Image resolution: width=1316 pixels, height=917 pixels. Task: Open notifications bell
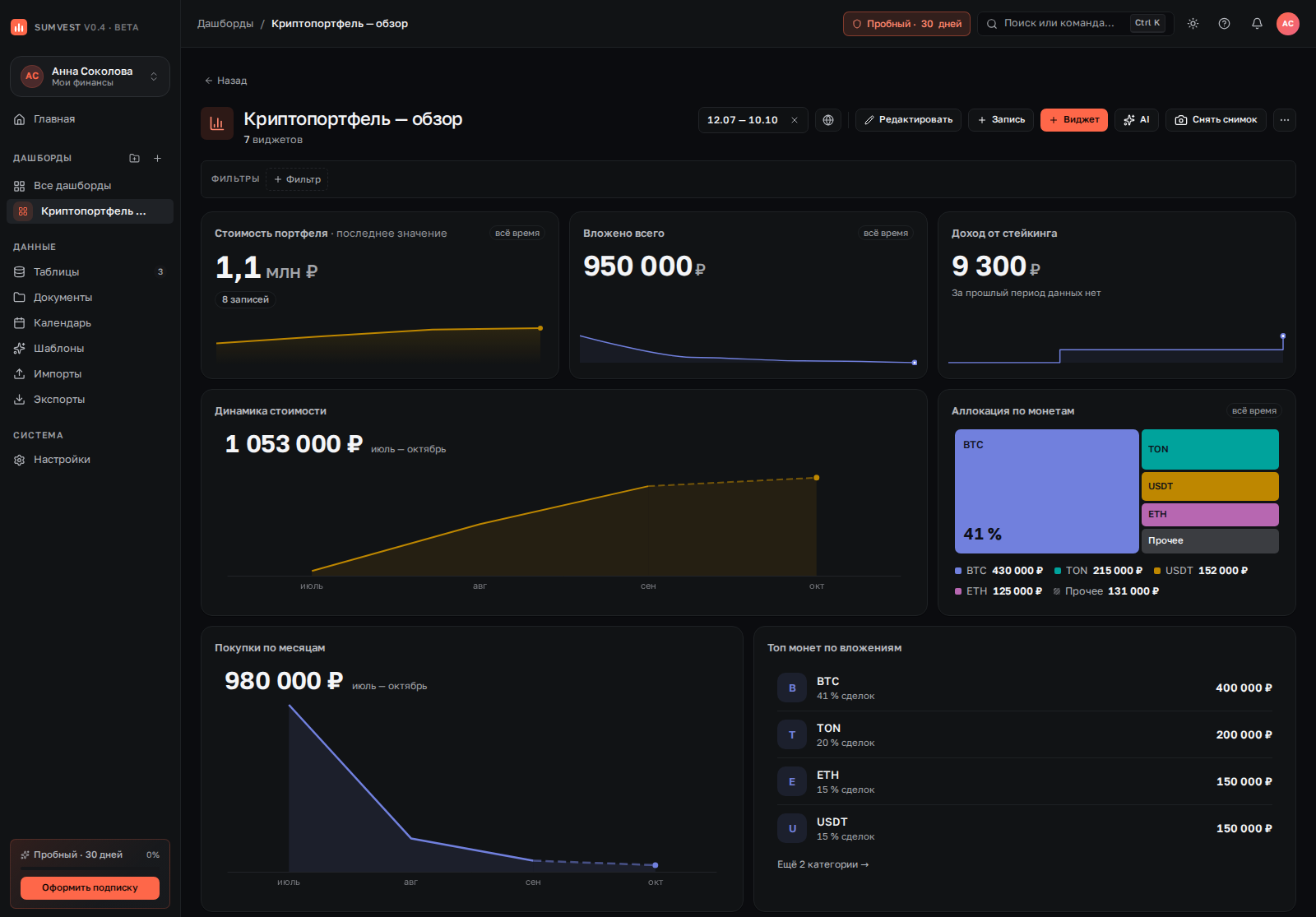point(1257,24)
